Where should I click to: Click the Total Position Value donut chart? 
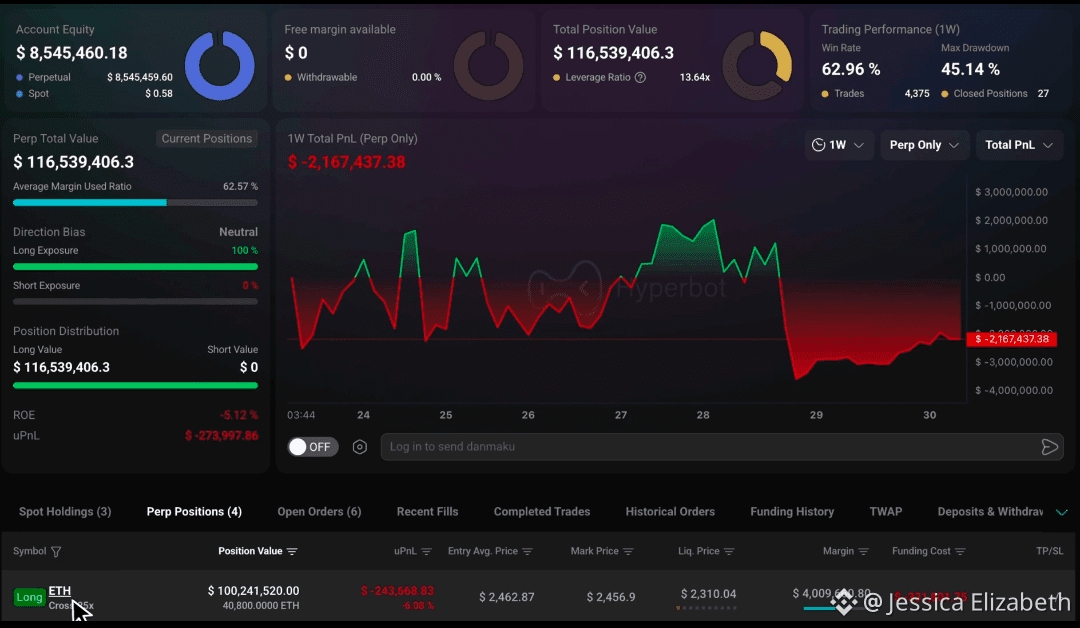pos(757,65)
